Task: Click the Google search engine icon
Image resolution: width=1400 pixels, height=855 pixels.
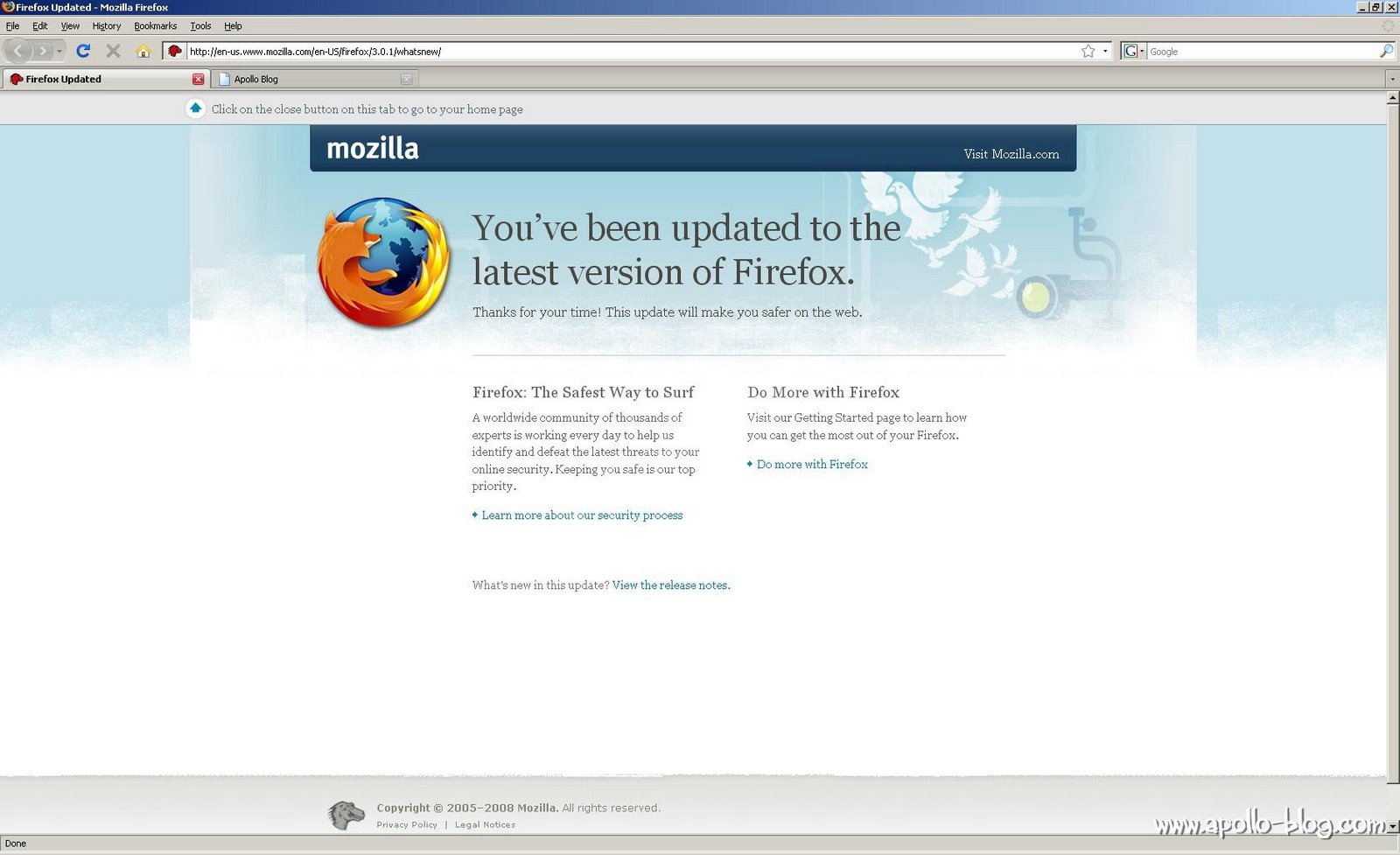Action: 1130,51
